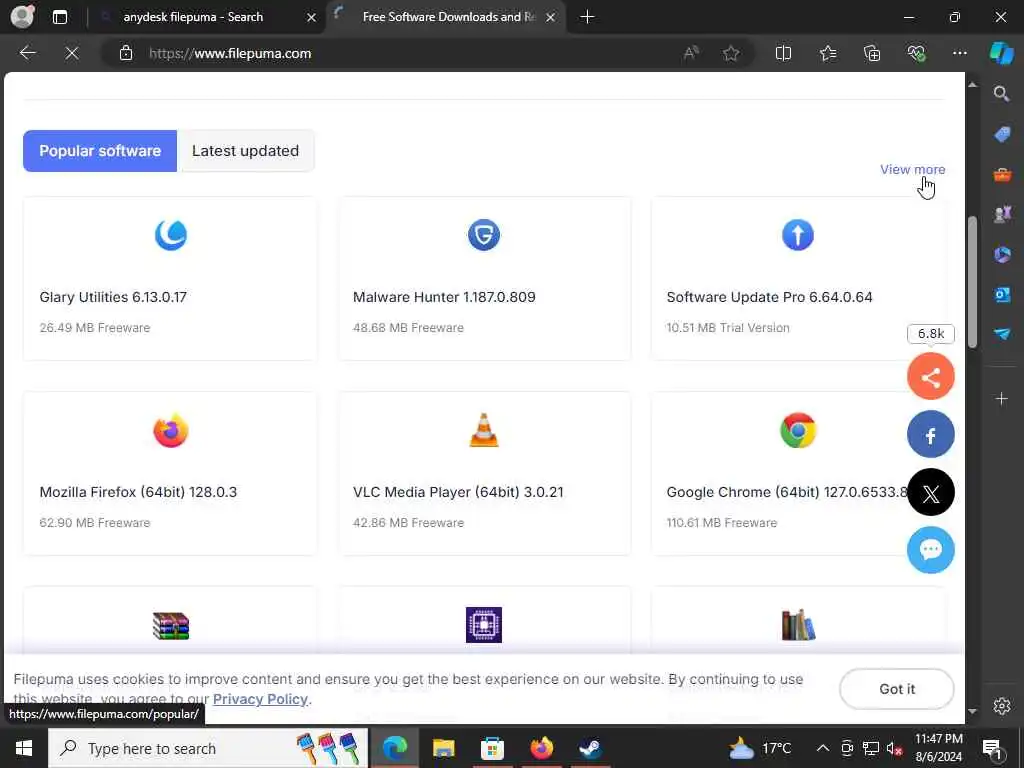Open the Edge sidebar Microsoft 365 icon

click(x=1002, y=254)
